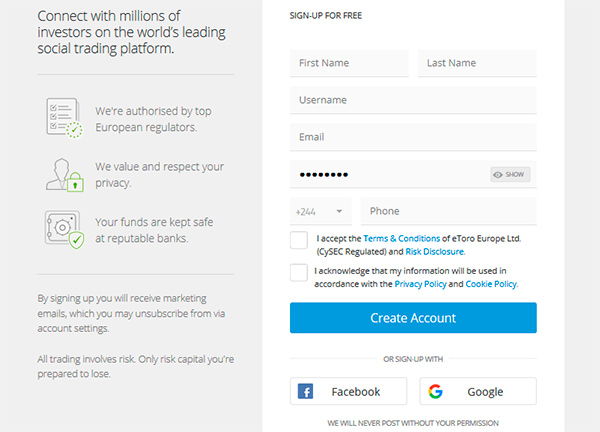This screenshot has width=600, height=432.
Task: Sign up with the Google button
Action: [478, 391]
